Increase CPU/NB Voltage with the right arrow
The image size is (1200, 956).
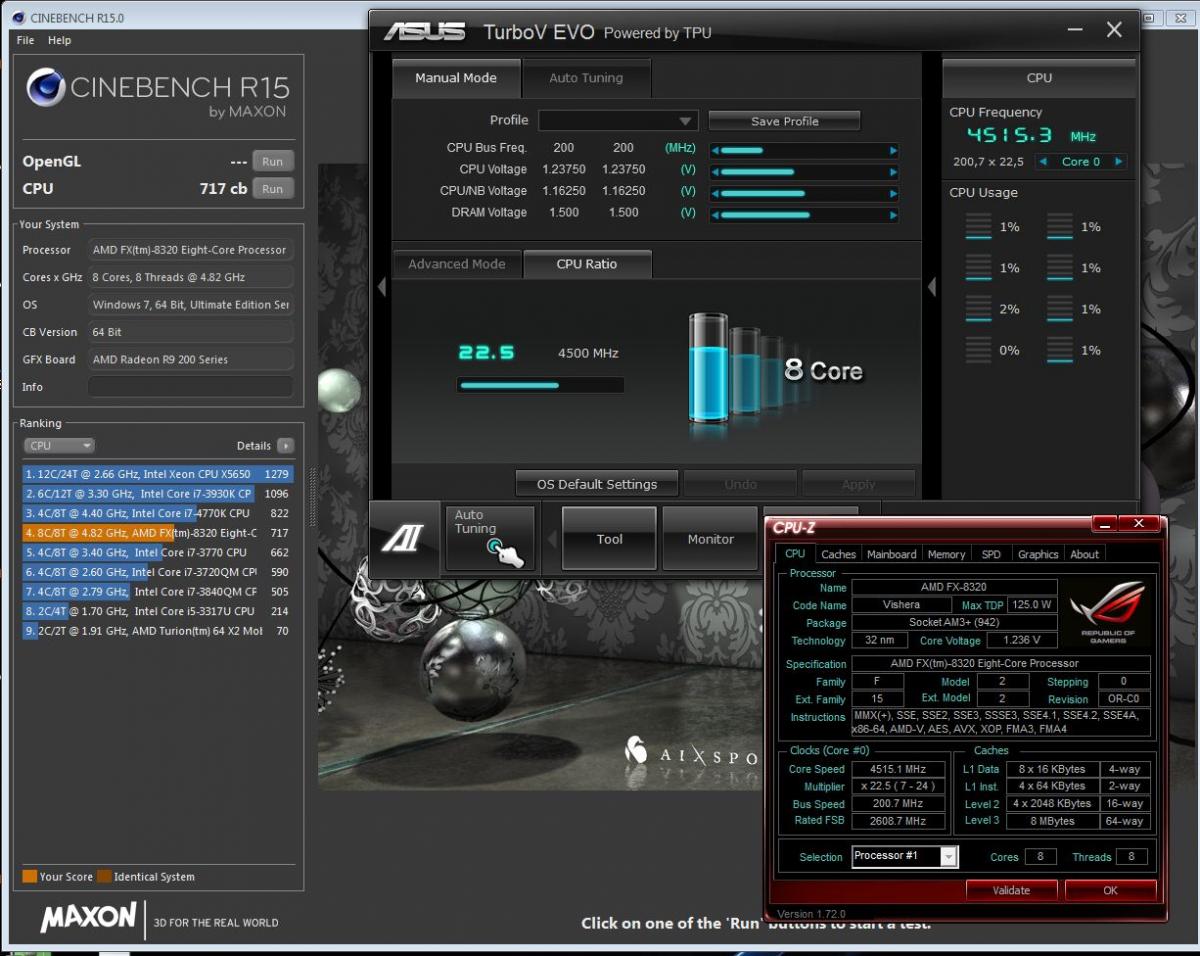(x=893, y=193)
